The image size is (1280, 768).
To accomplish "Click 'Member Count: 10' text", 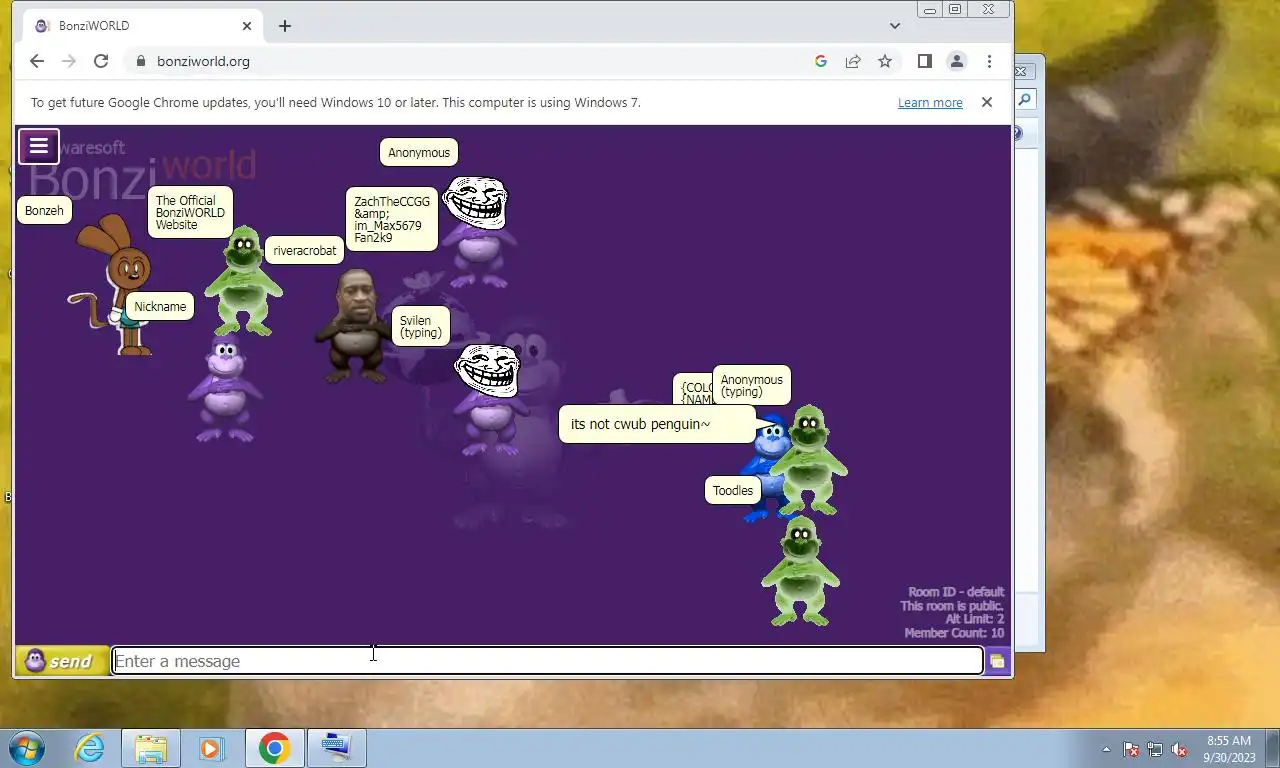I will [x=954, y=633].
